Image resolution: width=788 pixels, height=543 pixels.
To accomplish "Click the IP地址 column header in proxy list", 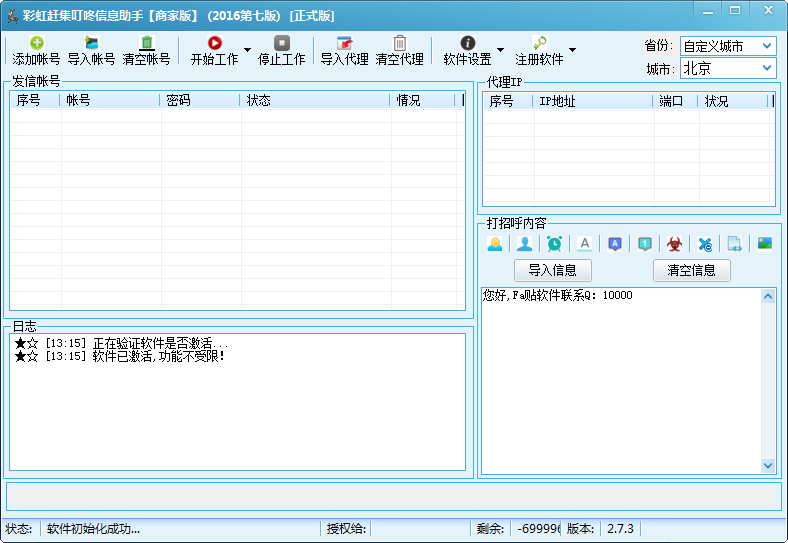I will [593, 101].
